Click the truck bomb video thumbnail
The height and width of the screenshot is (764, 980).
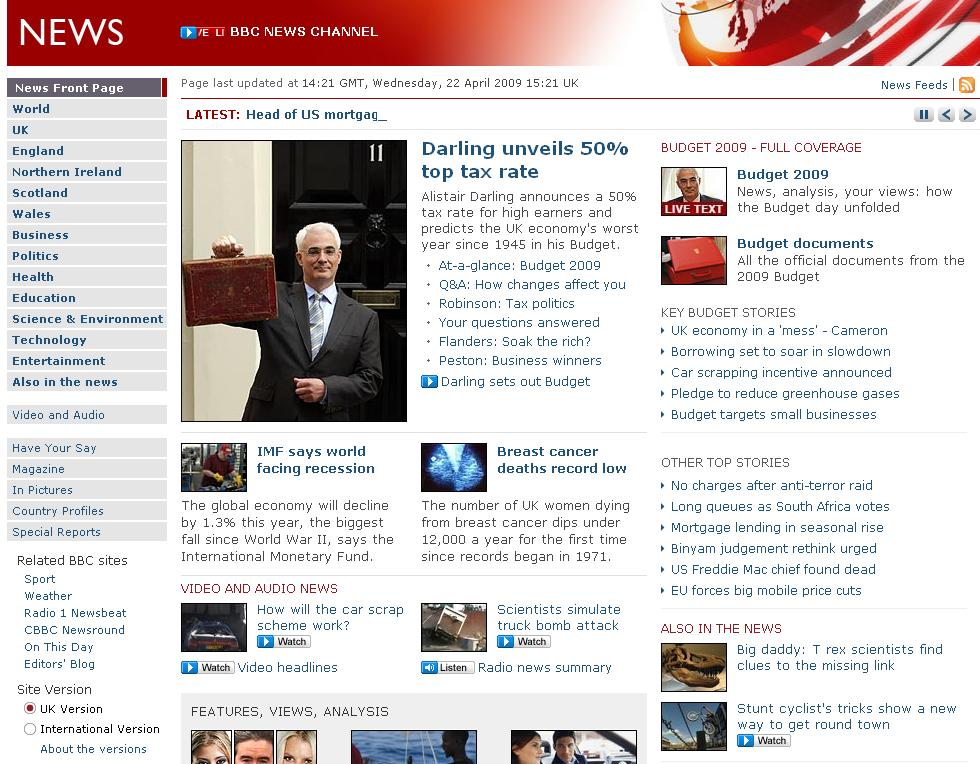point(454,627)
